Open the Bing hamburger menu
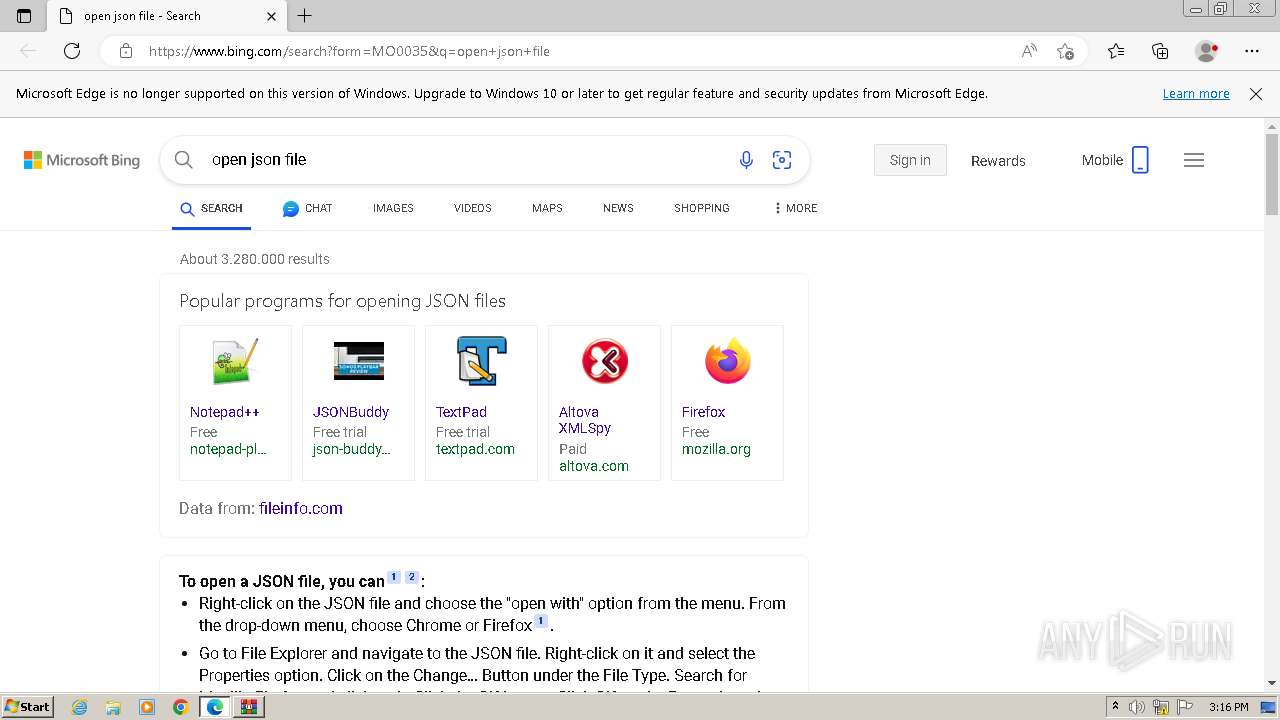The width and height of the screenshot is (1280, 720). pos(1194,160)
